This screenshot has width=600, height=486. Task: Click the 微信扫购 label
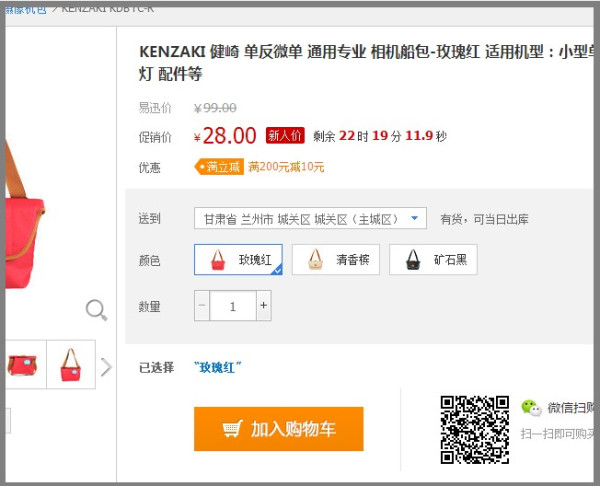pos(571,408)
